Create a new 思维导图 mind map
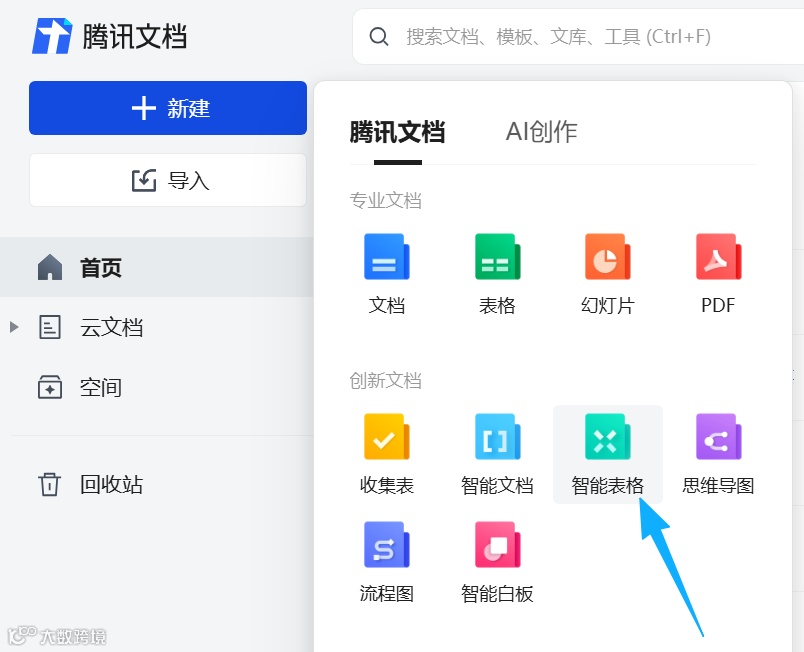Viewport: 804px width, 652px height. [x=718, y=454]
